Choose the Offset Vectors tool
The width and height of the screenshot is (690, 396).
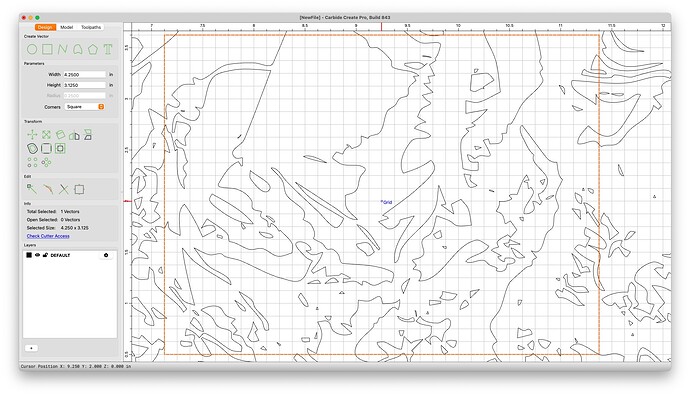32,148
